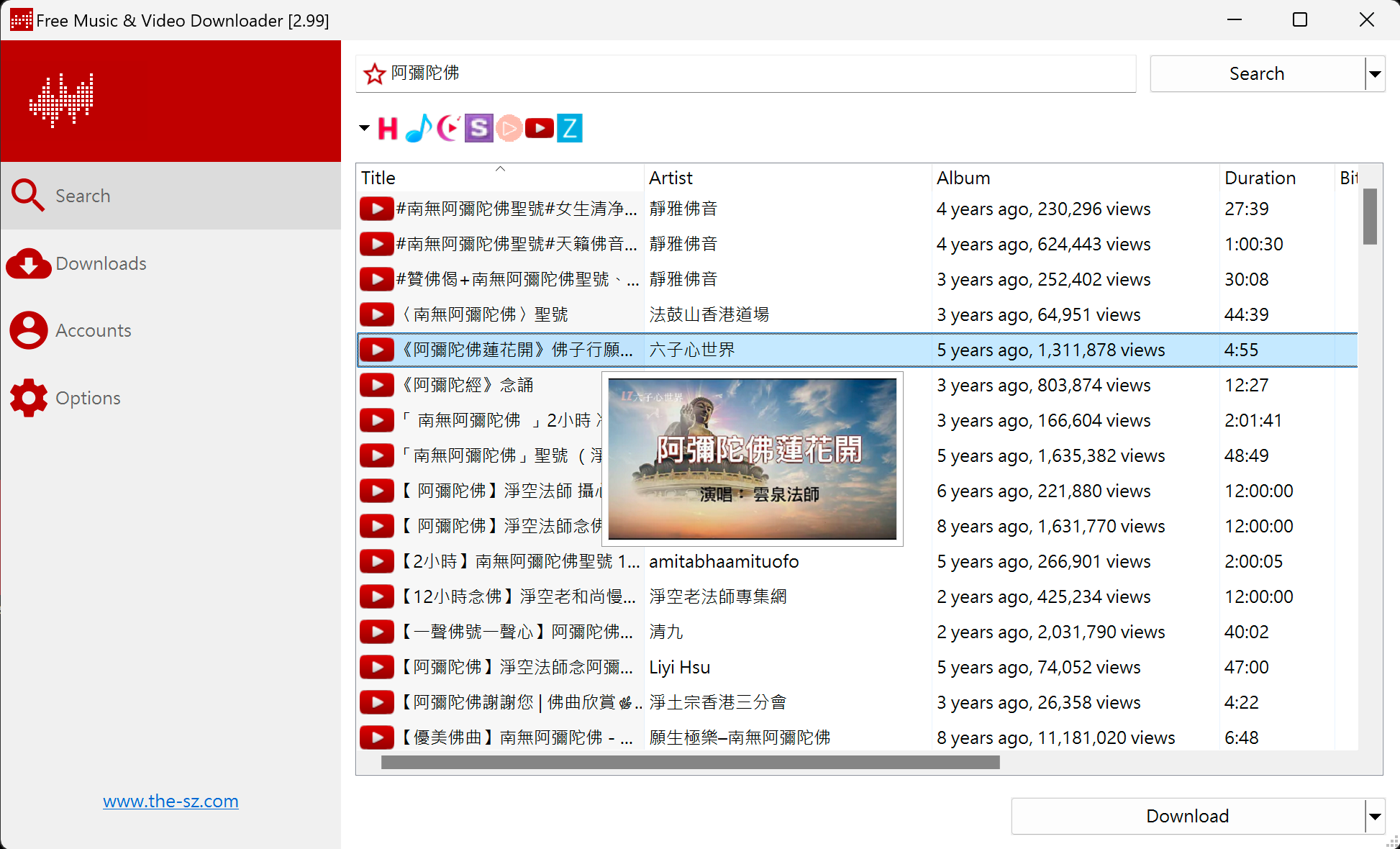Click '6 years ago, 221,880 views' cell
Viewport: 1400px width, 849px height.
click(1043, 491)
